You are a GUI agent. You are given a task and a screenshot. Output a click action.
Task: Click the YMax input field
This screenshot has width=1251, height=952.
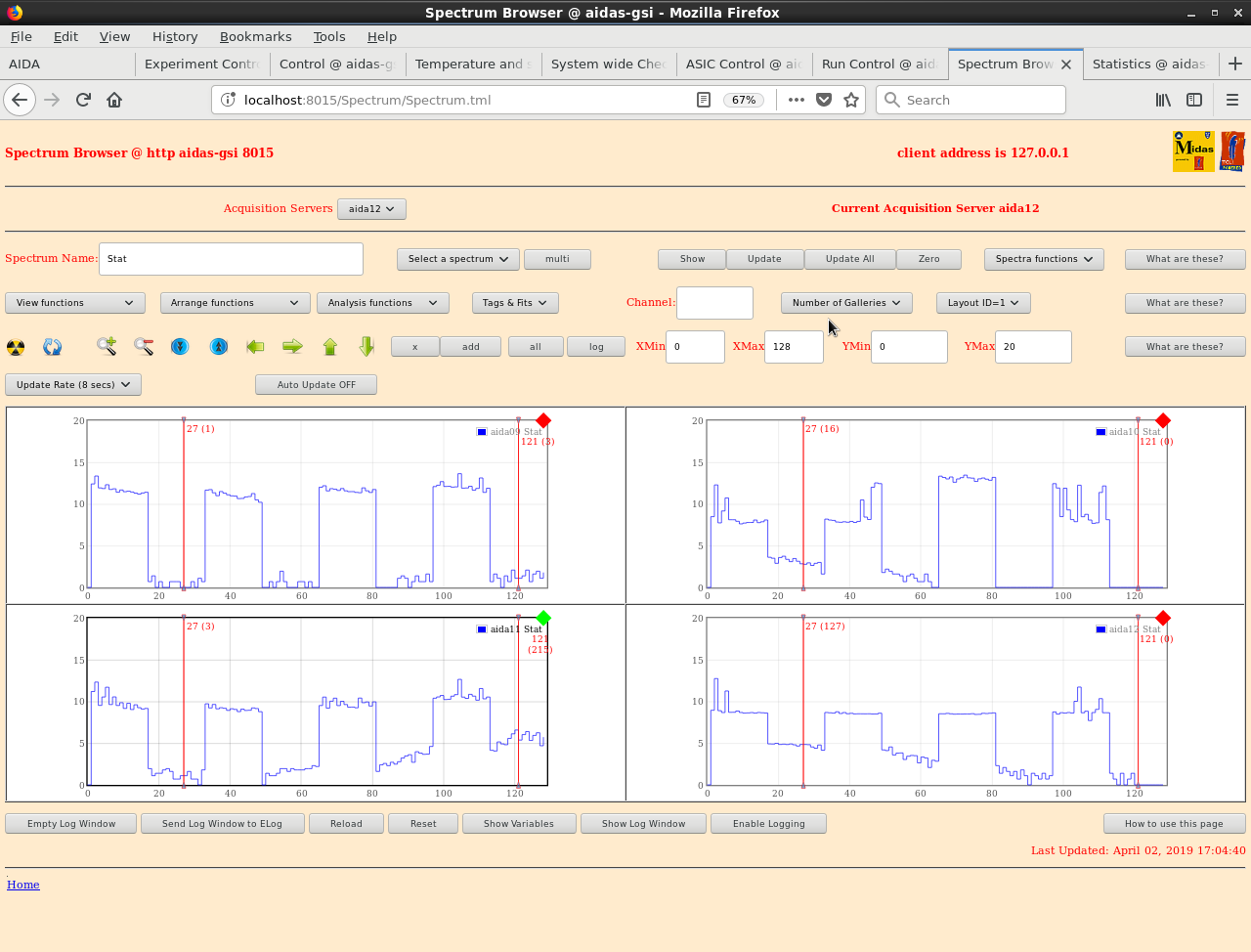tap(1033, 347)
